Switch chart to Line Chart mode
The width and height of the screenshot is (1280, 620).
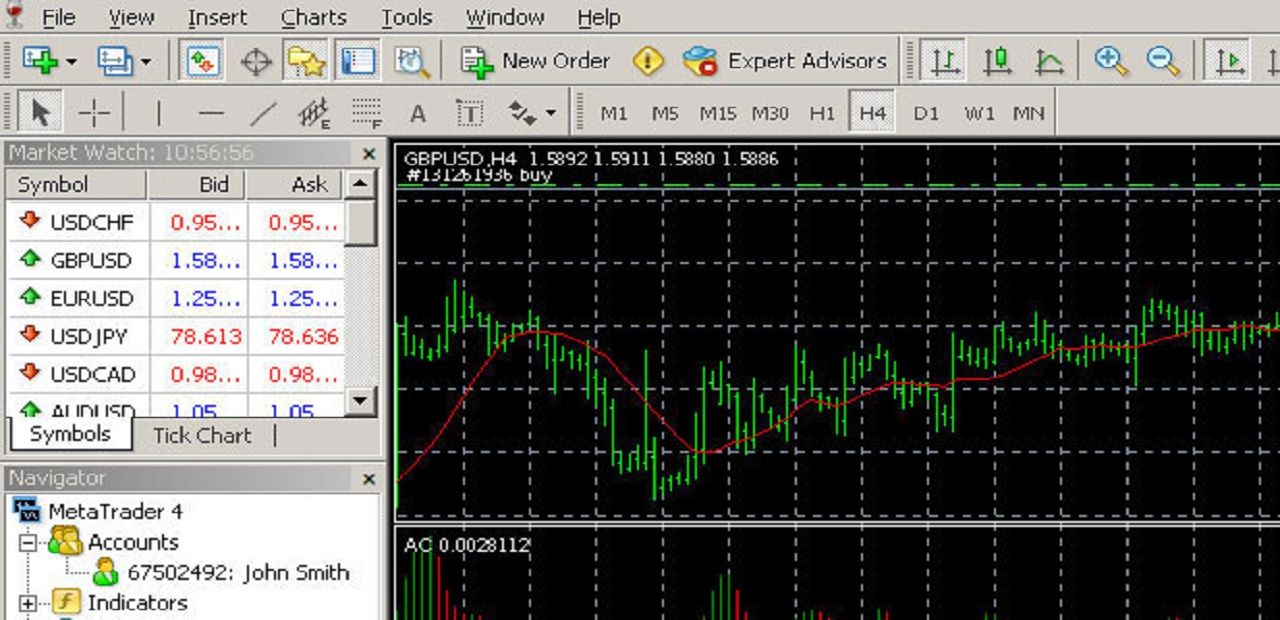pyautogui.click(x=1049, y=61)
